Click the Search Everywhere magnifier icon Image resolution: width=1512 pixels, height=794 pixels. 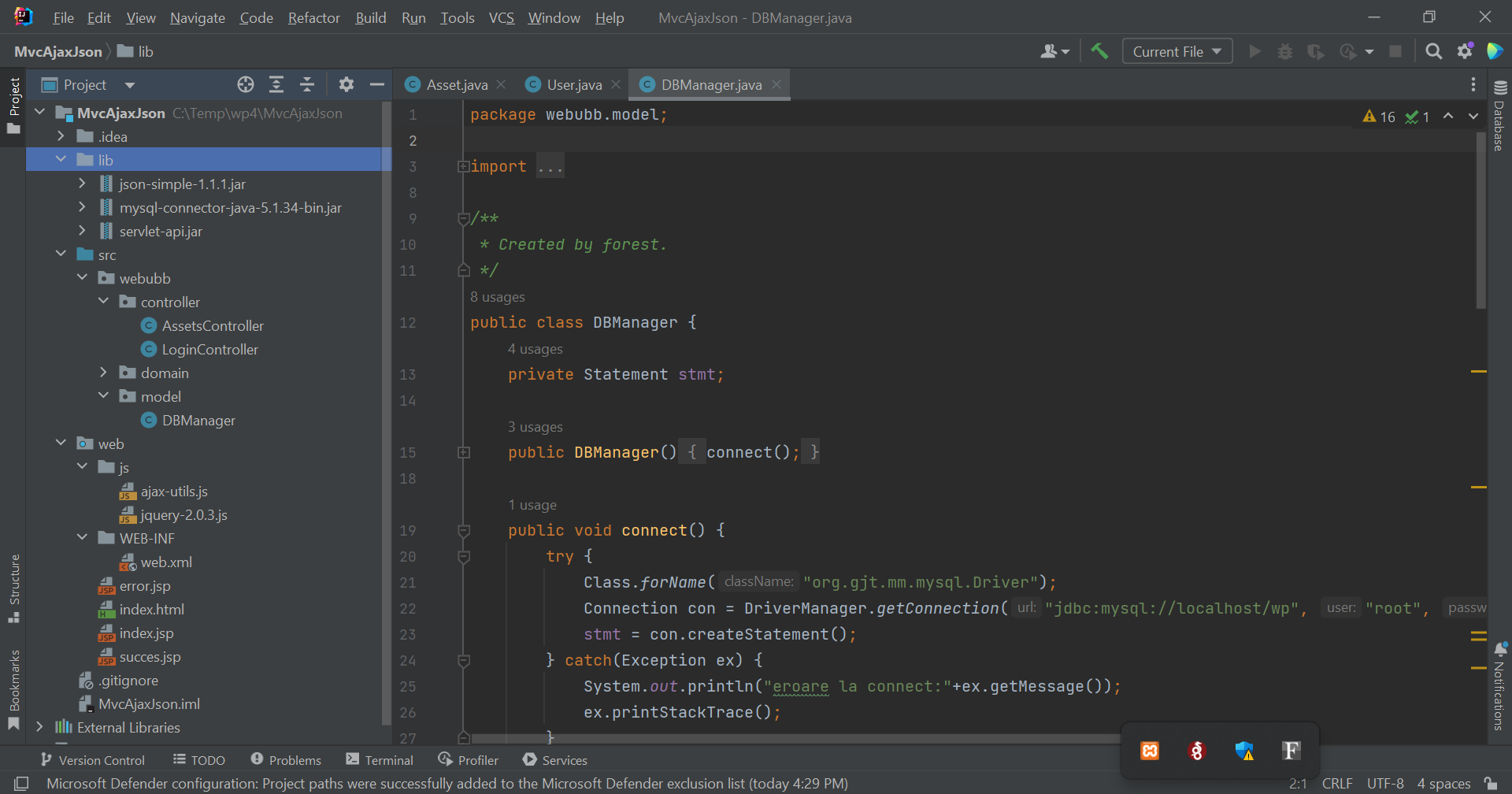click(x=1433, y=51)
